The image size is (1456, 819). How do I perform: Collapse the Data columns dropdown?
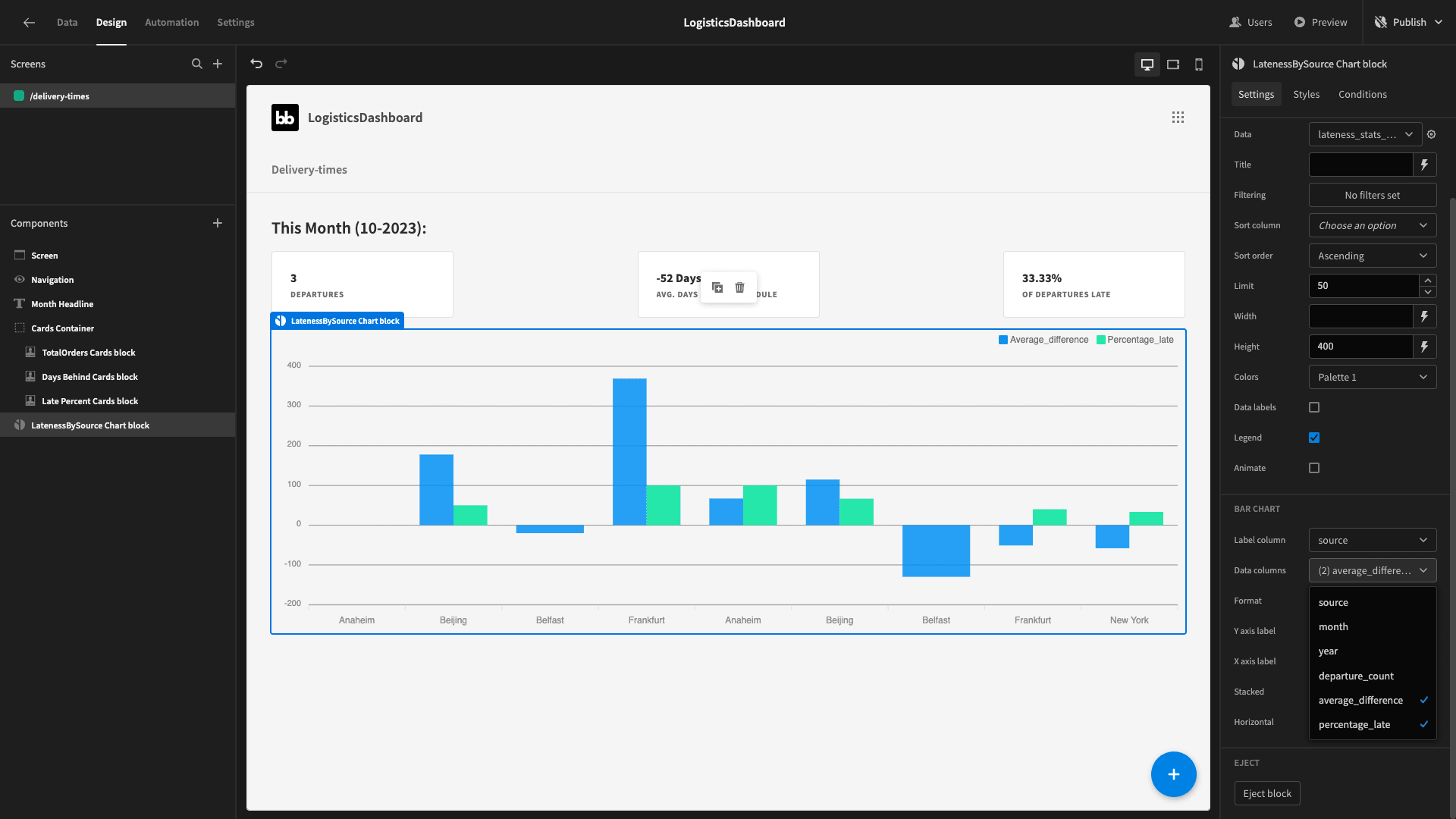1373,570
